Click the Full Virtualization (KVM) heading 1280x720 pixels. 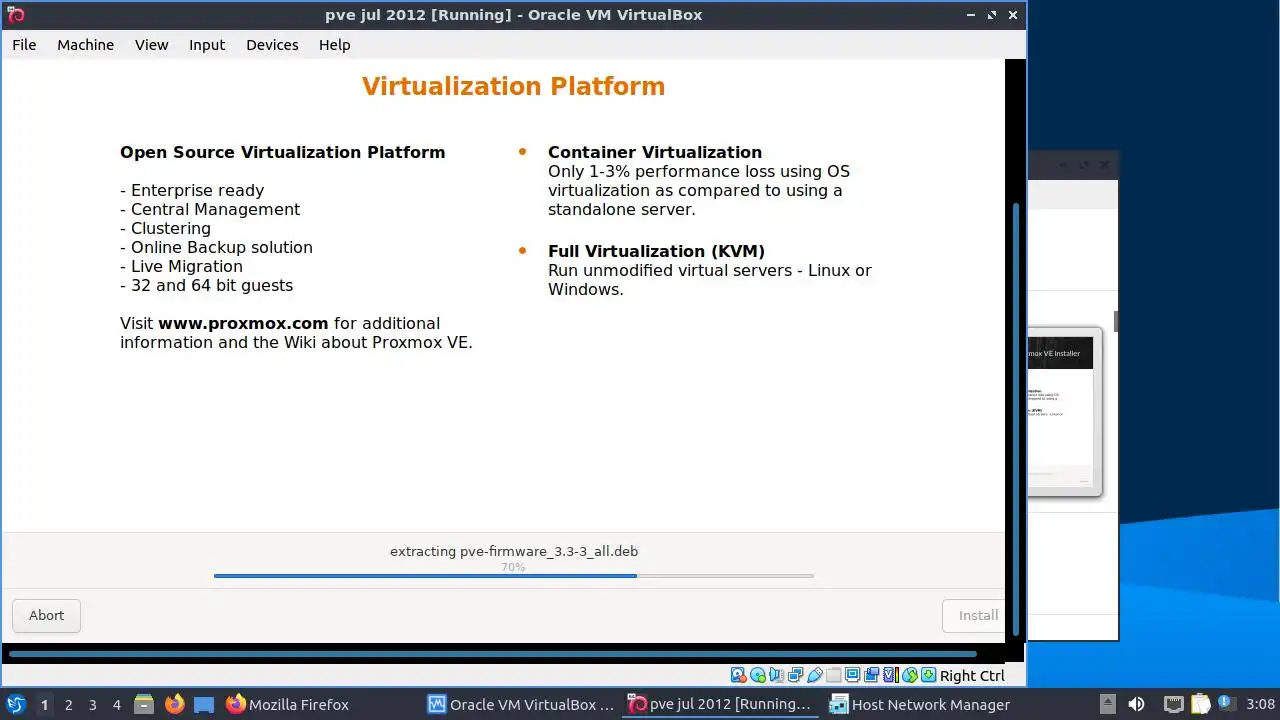click(x=656, y=251)
